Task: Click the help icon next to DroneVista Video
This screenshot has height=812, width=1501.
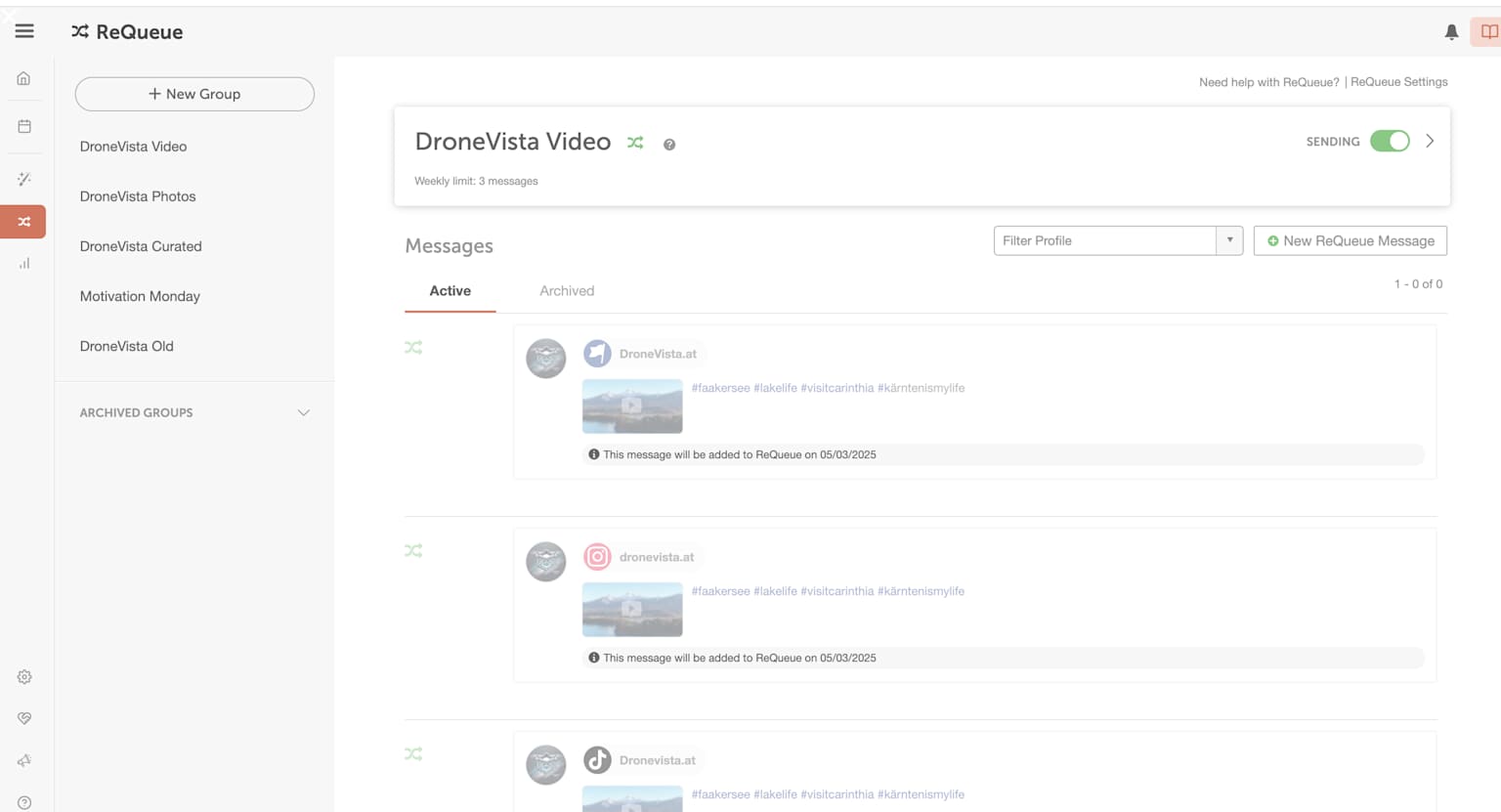Action: 669,145
